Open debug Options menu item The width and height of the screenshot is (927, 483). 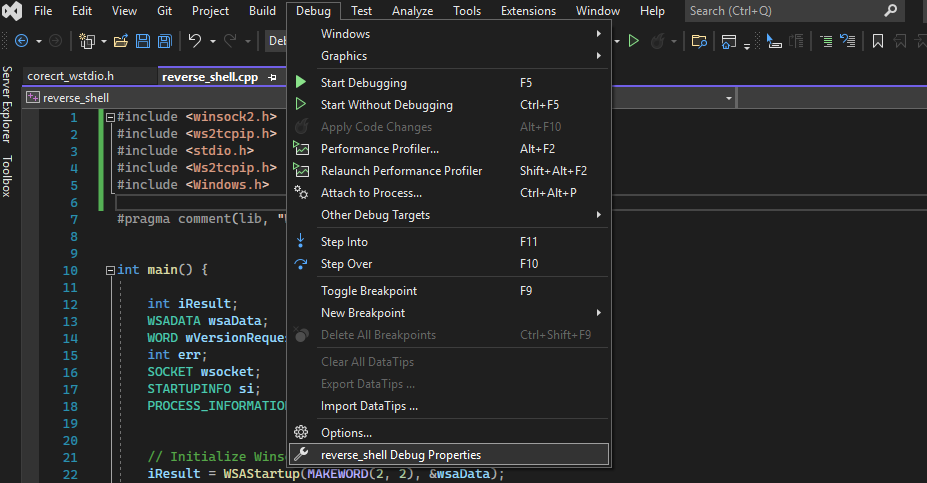[449, 433]
